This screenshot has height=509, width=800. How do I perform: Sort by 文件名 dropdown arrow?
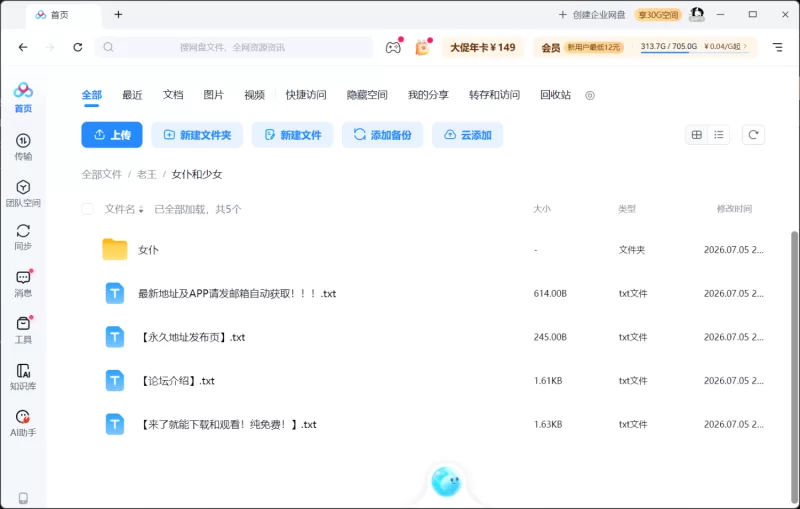coord(141,210)
